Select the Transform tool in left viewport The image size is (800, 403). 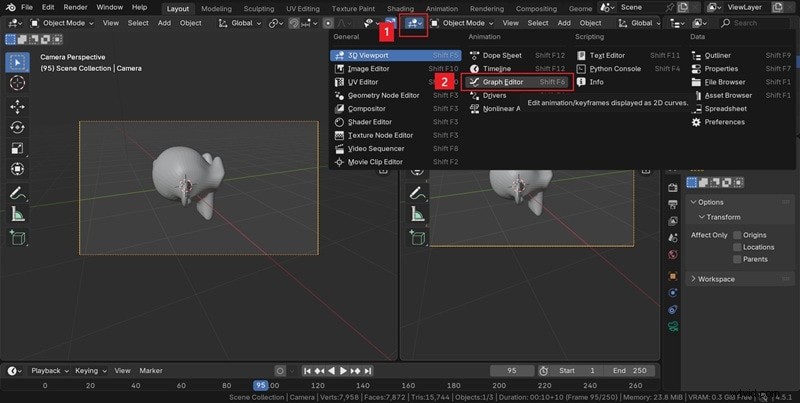17,169
